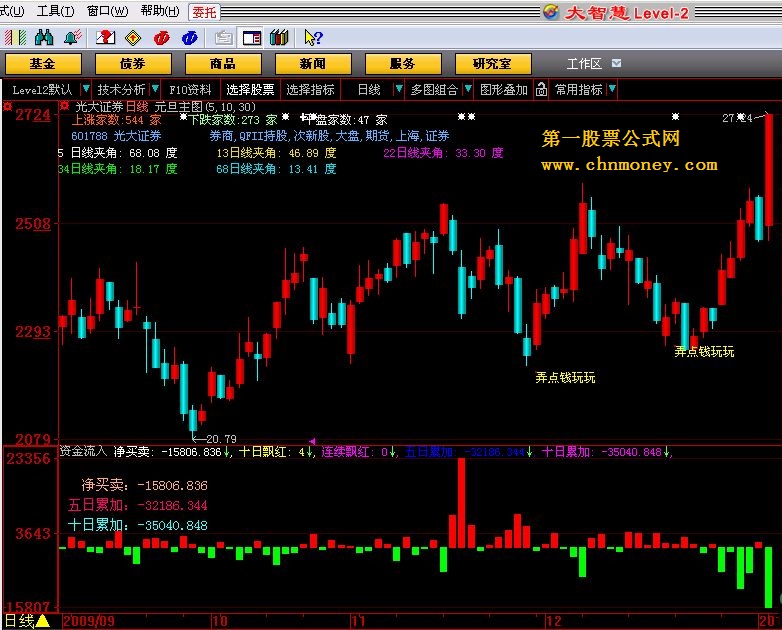Click the 20.79 low price label
The height and width of the screenshot is (630, 782).
point(221,439)
